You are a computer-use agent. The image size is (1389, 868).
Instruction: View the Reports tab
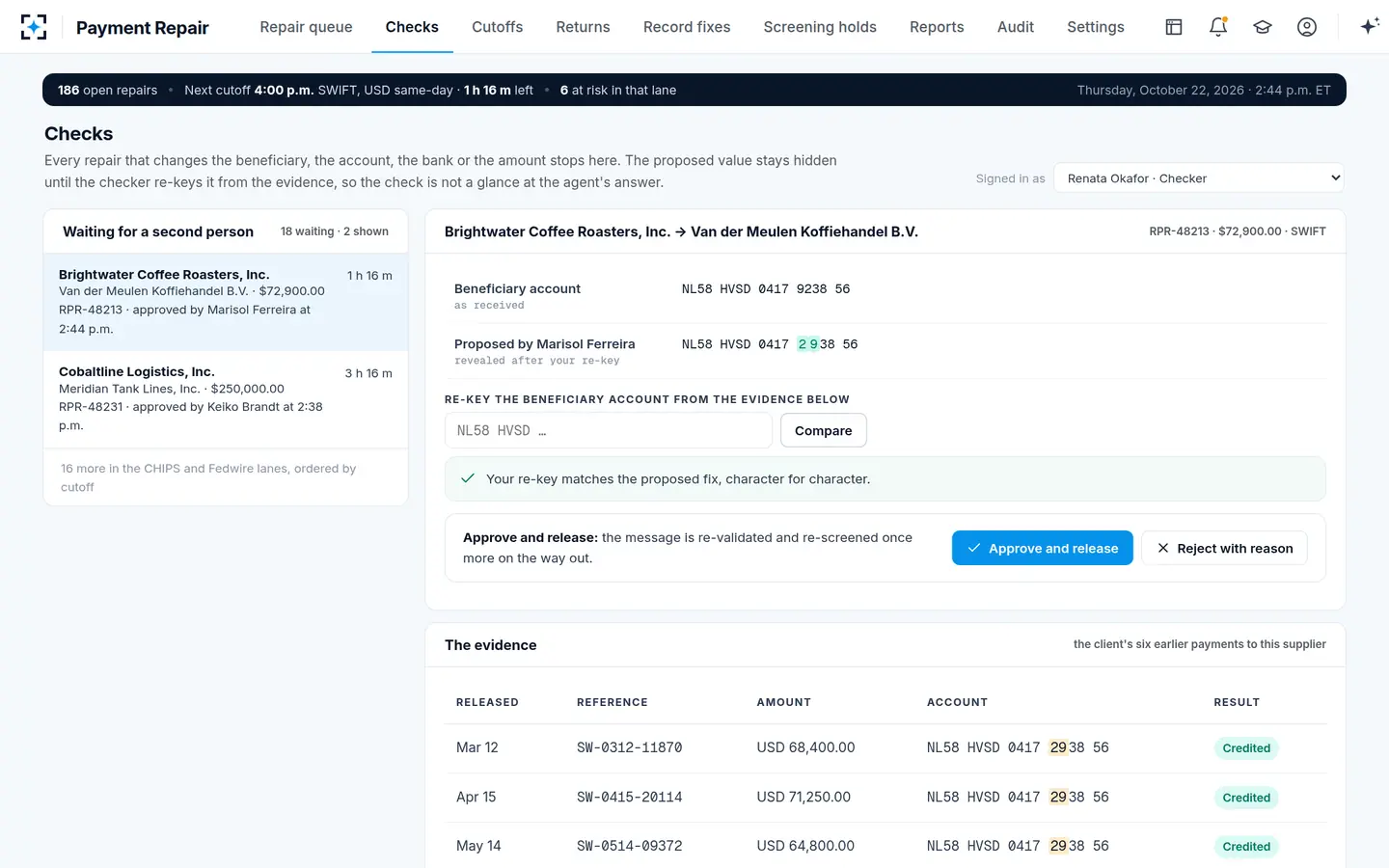[x=937, y=27]
